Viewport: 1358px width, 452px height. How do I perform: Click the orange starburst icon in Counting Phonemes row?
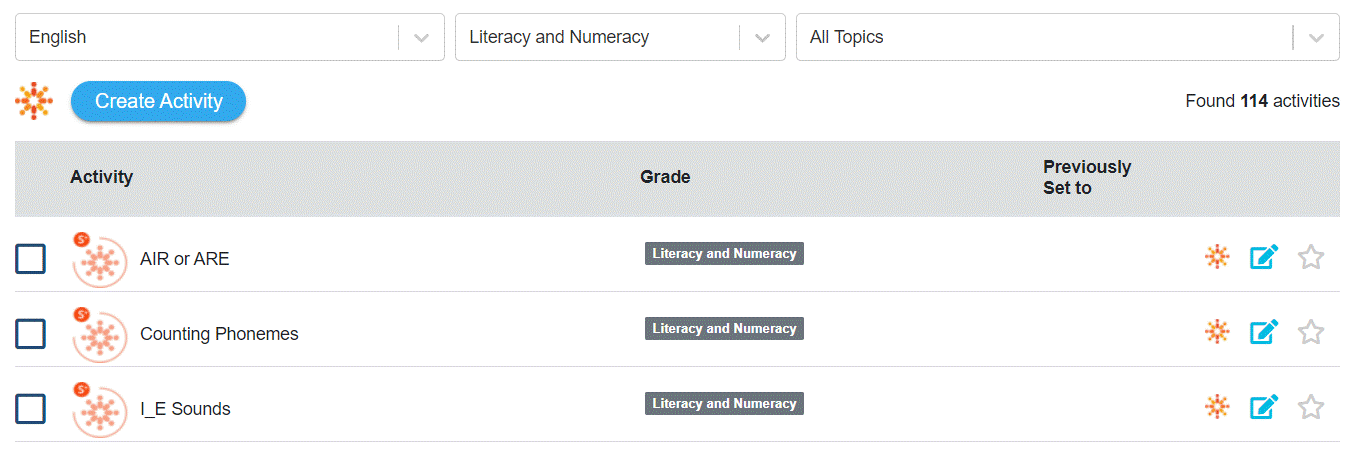[1216, 332]
